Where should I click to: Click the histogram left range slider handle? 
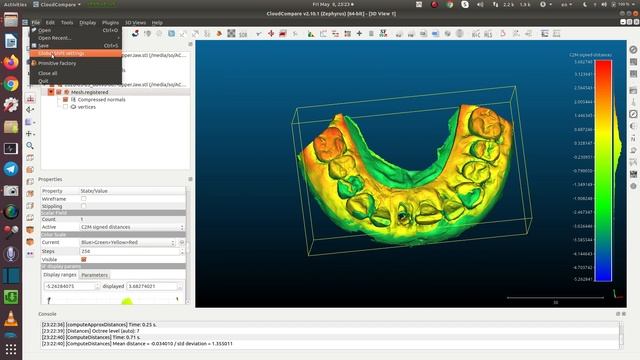pos(49,300)
